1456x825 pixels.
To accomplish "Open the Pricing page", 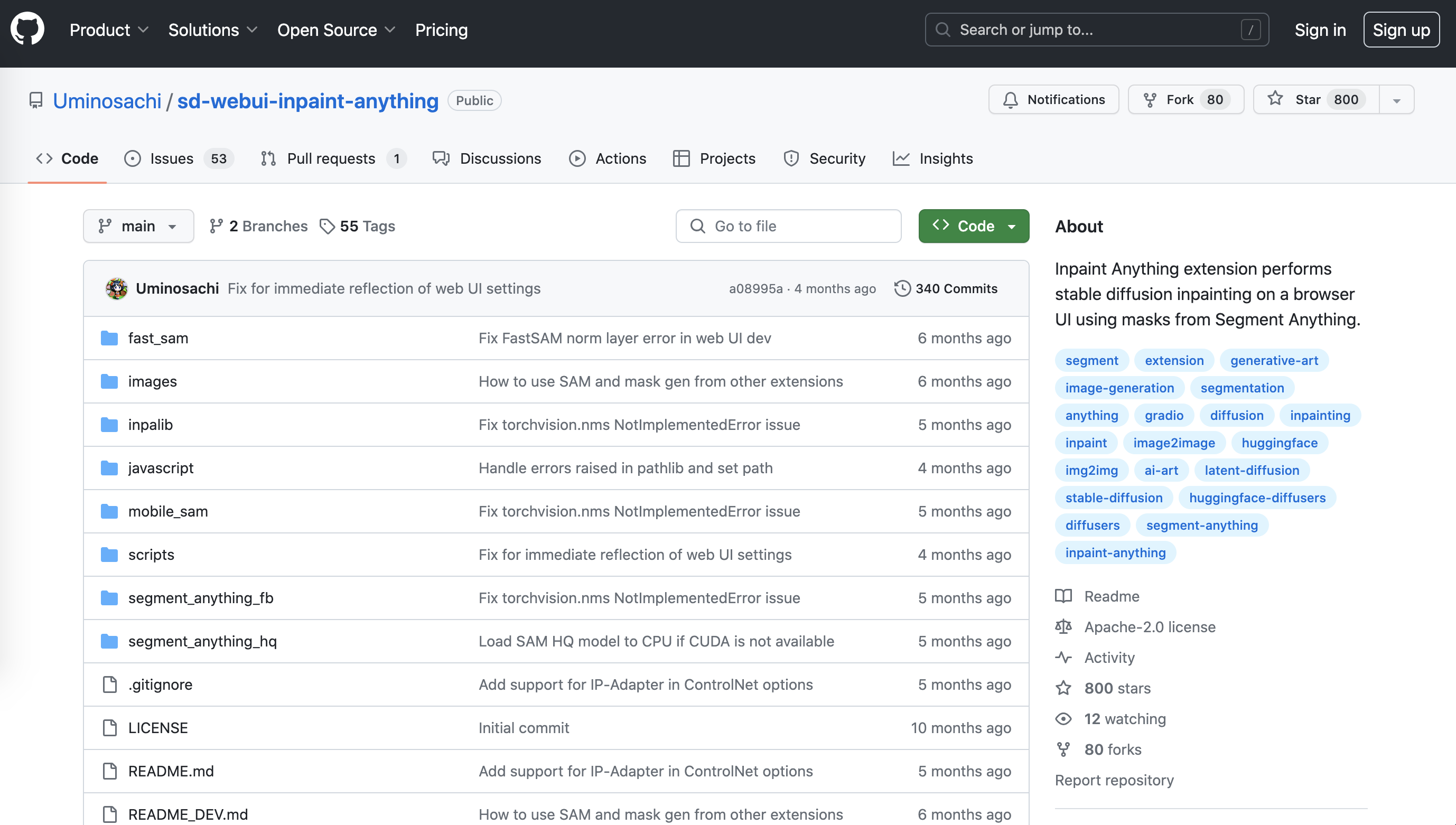I will tap(441, 30).
